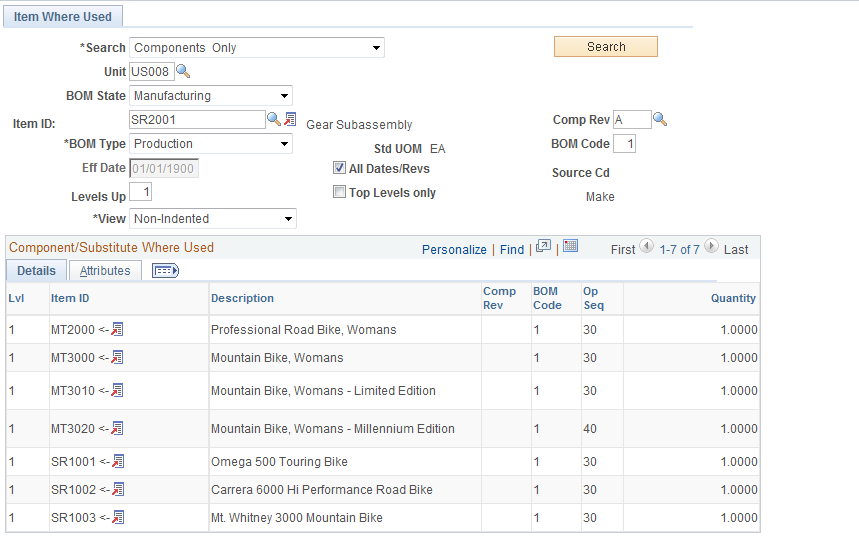Image resolution: width=859 pixels, height=540 pixels.
Task: Sort by Comp Rev column header
Action: click(499, 298)
